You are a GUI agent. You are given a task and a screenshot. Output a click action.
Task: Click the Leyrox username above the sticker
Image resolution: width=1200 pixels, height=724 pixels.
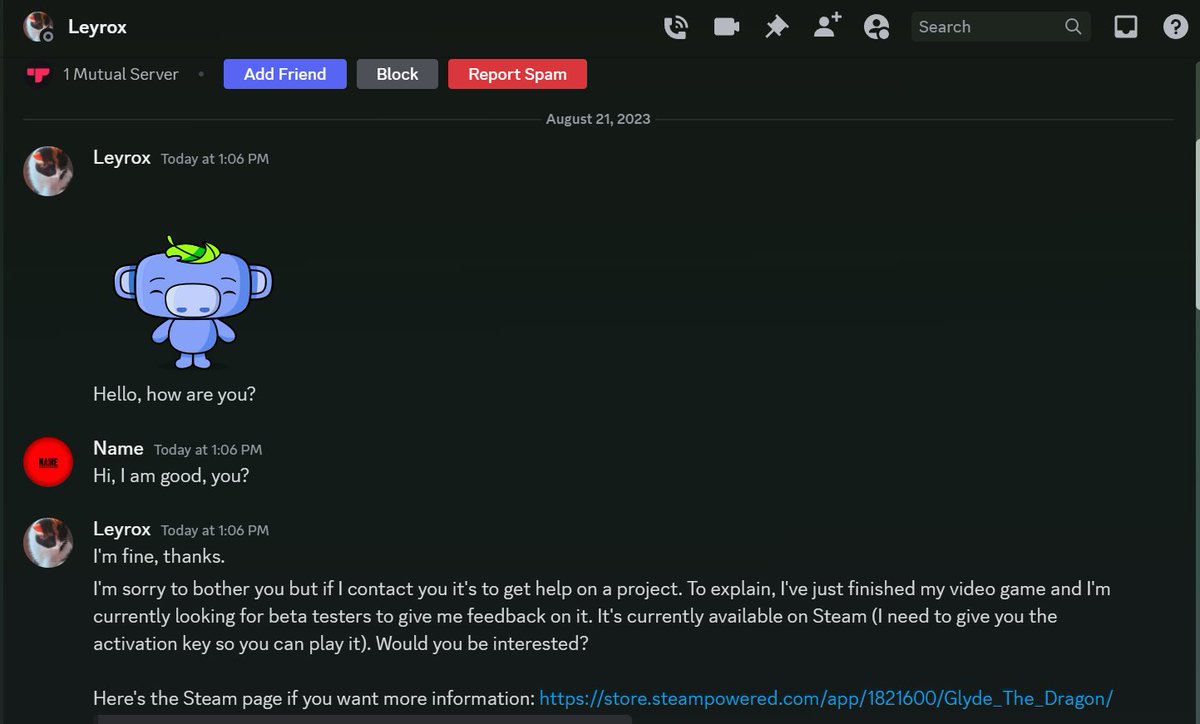pos(122,158)
